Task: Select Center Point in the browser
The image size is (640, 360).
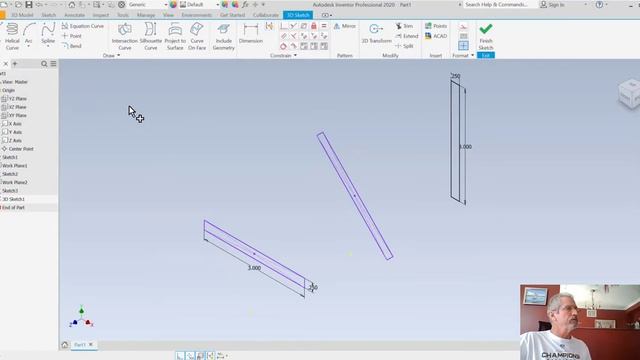Action: [18, 149]
